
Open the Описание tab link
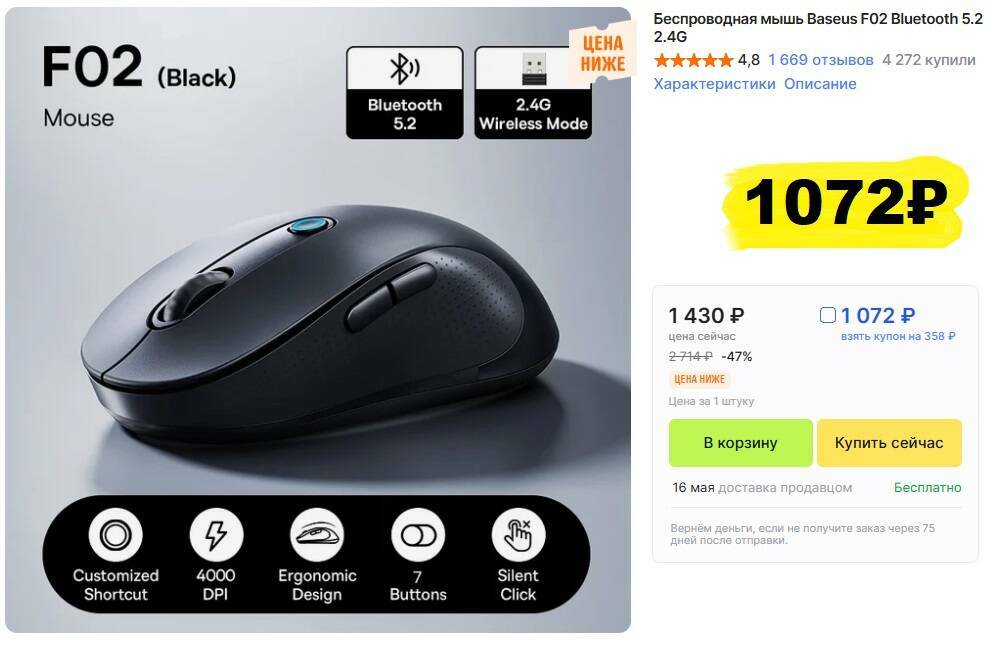click(820, 84)
